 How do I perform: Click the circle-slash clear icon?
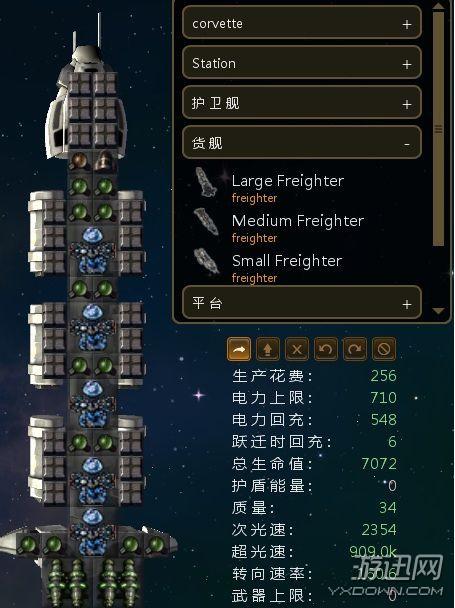coord(384,349)
